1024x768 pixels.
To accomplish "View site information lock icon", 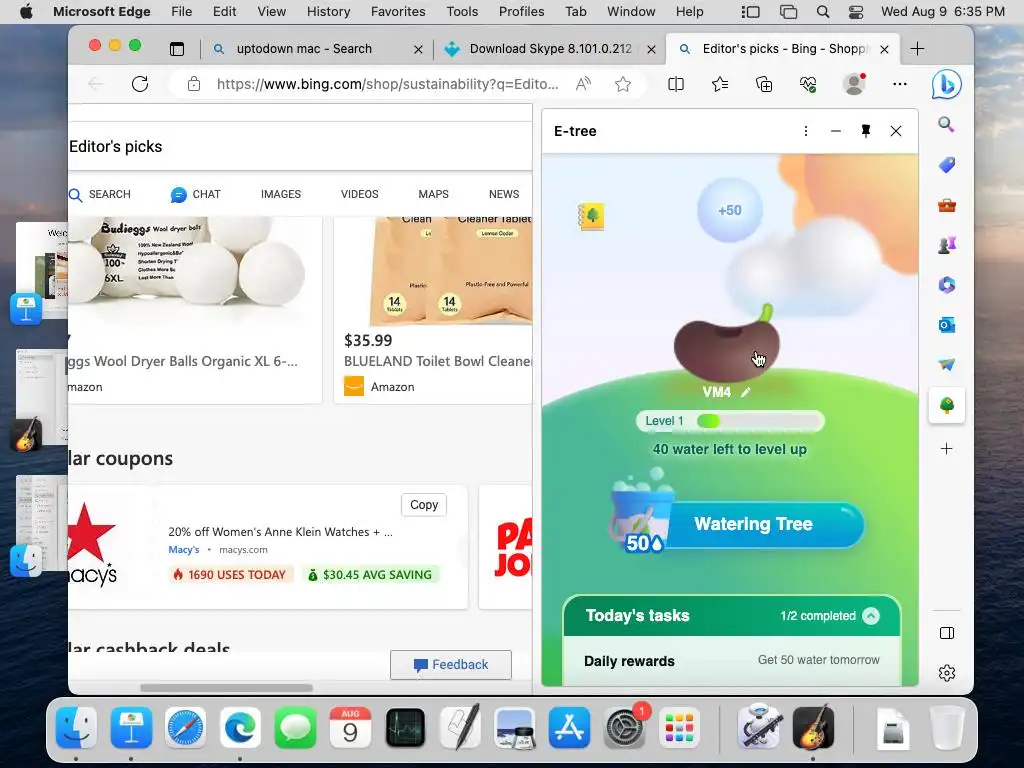I will coord(193,84).
